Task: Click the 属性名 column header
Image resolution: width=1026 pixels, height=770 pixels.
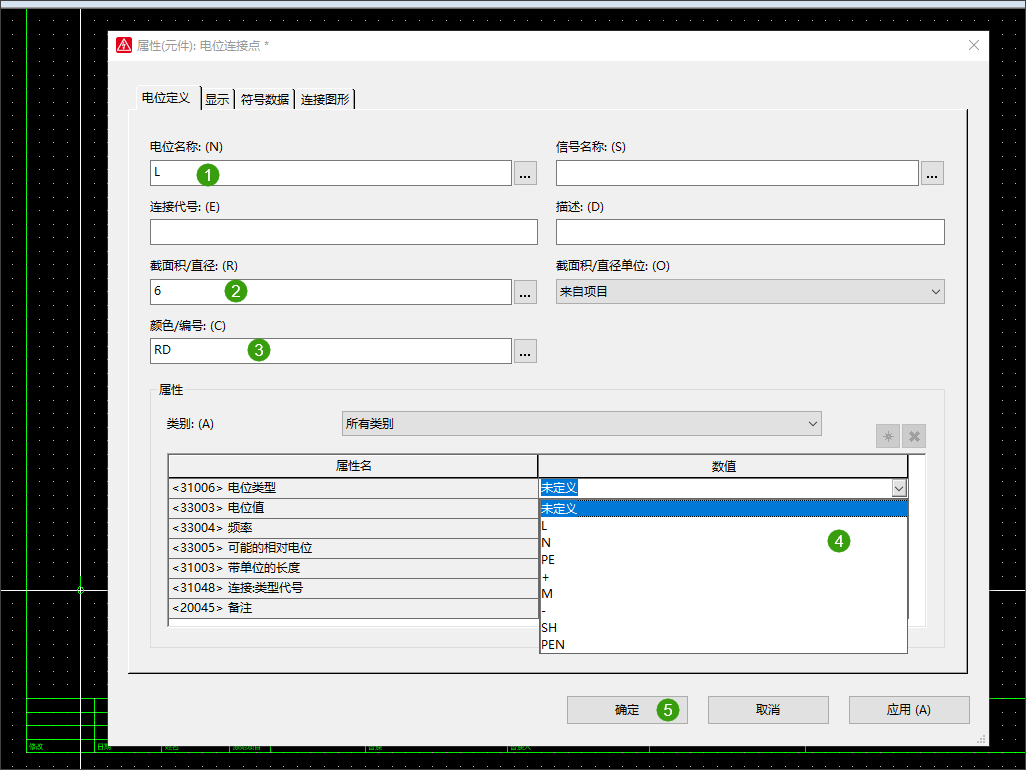Action: pyautogui.click(x=353, y=466)
